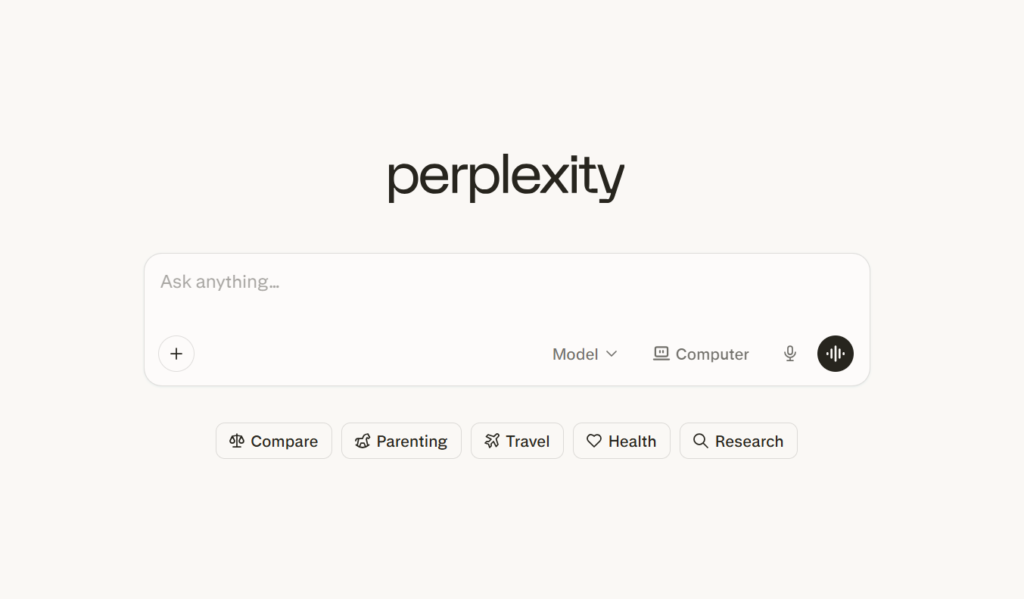The width and height of the screenshot is (1024, 599).
Task: Click the magnifying glass icon on Research
Action: pyautogui.click(x=701, y=440)
